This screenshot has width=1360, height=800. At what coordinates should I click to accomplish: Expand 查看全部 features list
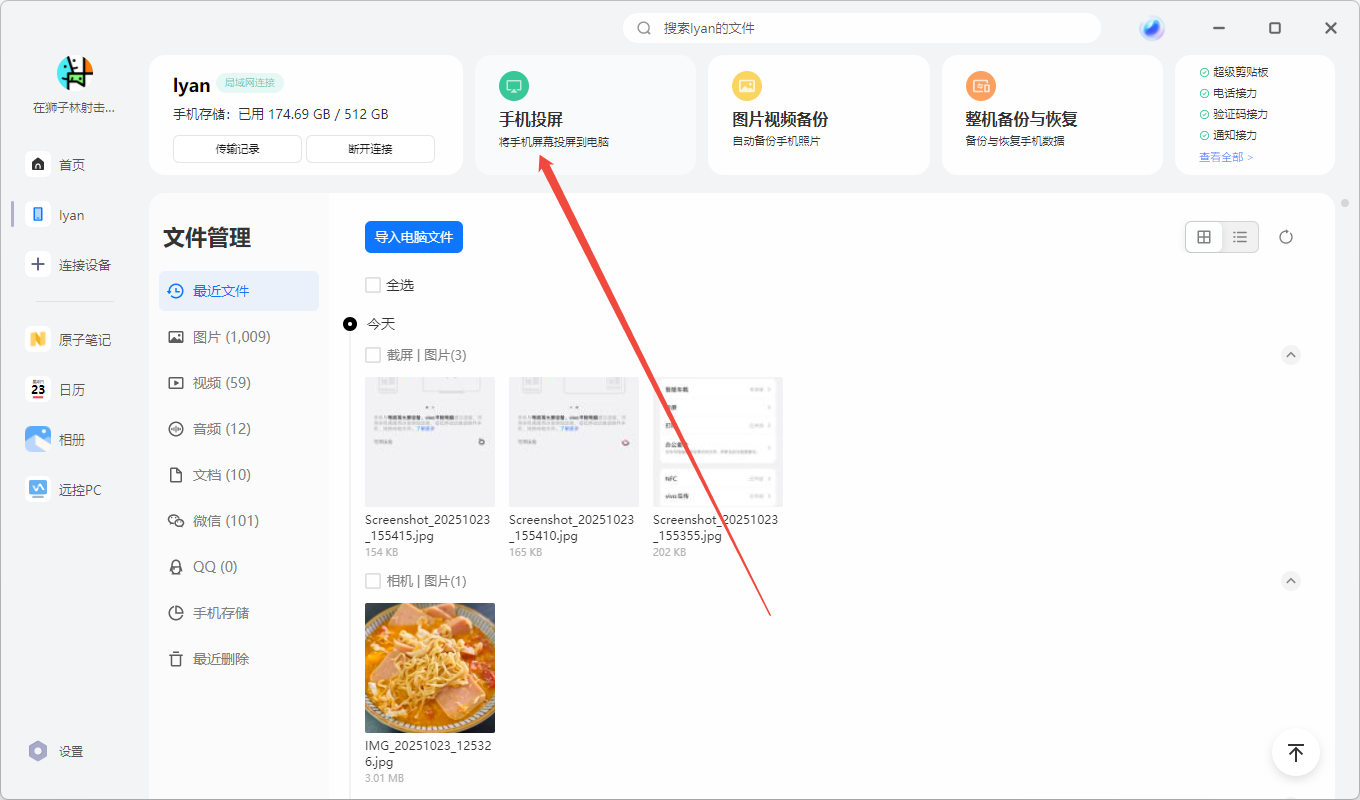1225,157
